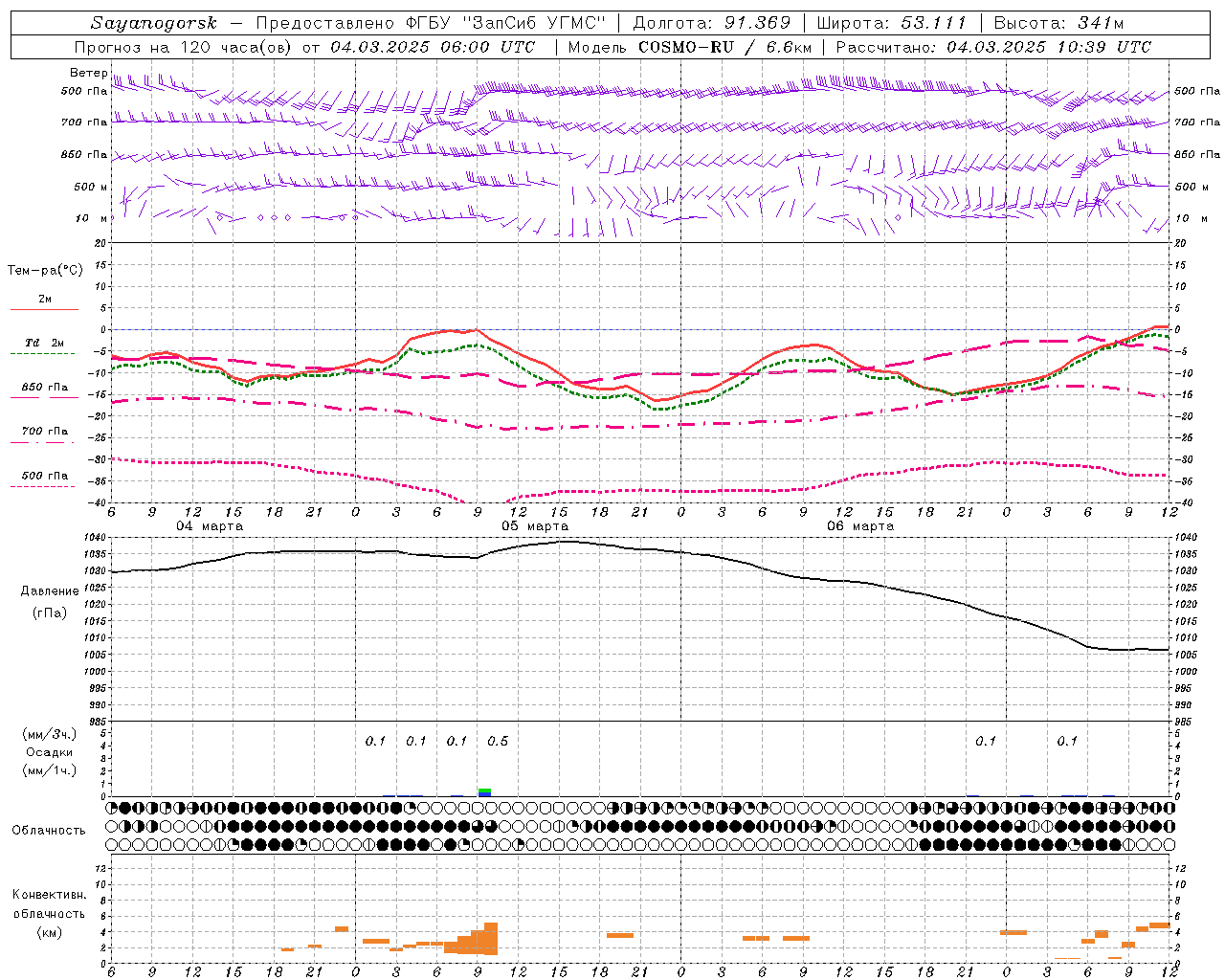Select the left '10 м' wind level label
The height and width of the screenshot is (980, 1225).
point(92,218)
